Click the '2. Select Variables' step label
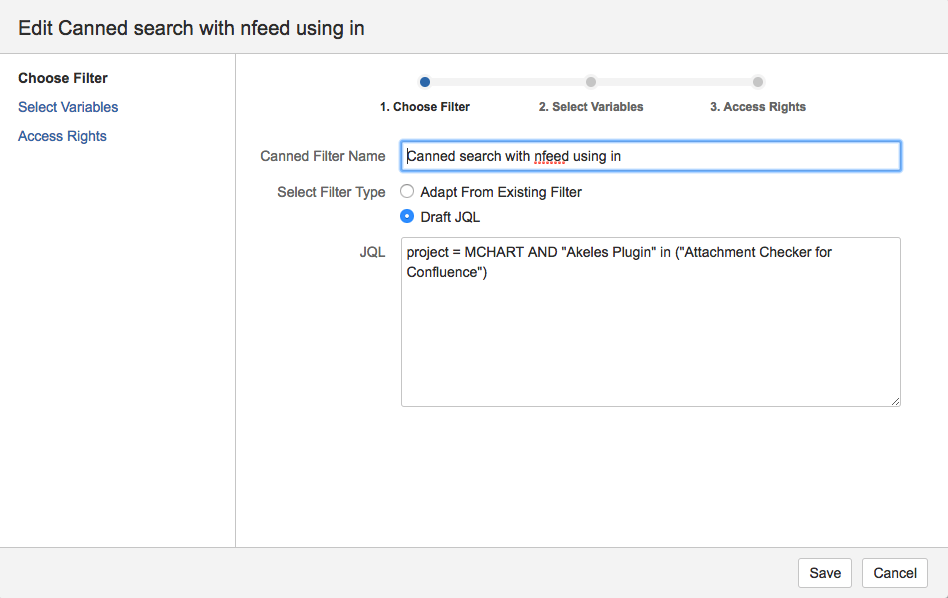This screenshot has width=948, height=598. (591, 107)
